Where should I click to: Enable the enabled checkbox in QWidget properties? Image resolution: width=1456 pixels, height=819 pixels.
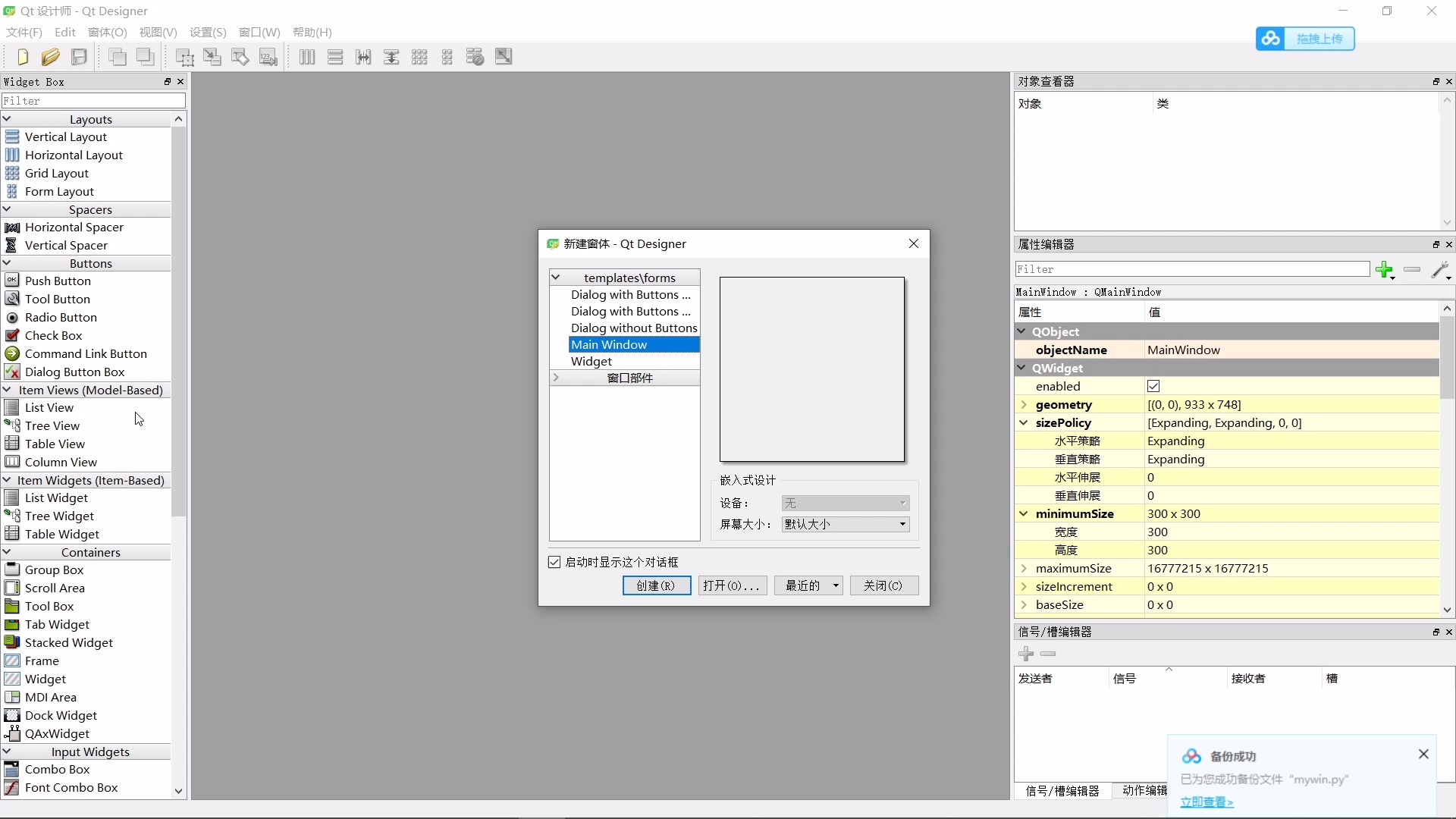pyautogui.click(x=1154, y=386)
